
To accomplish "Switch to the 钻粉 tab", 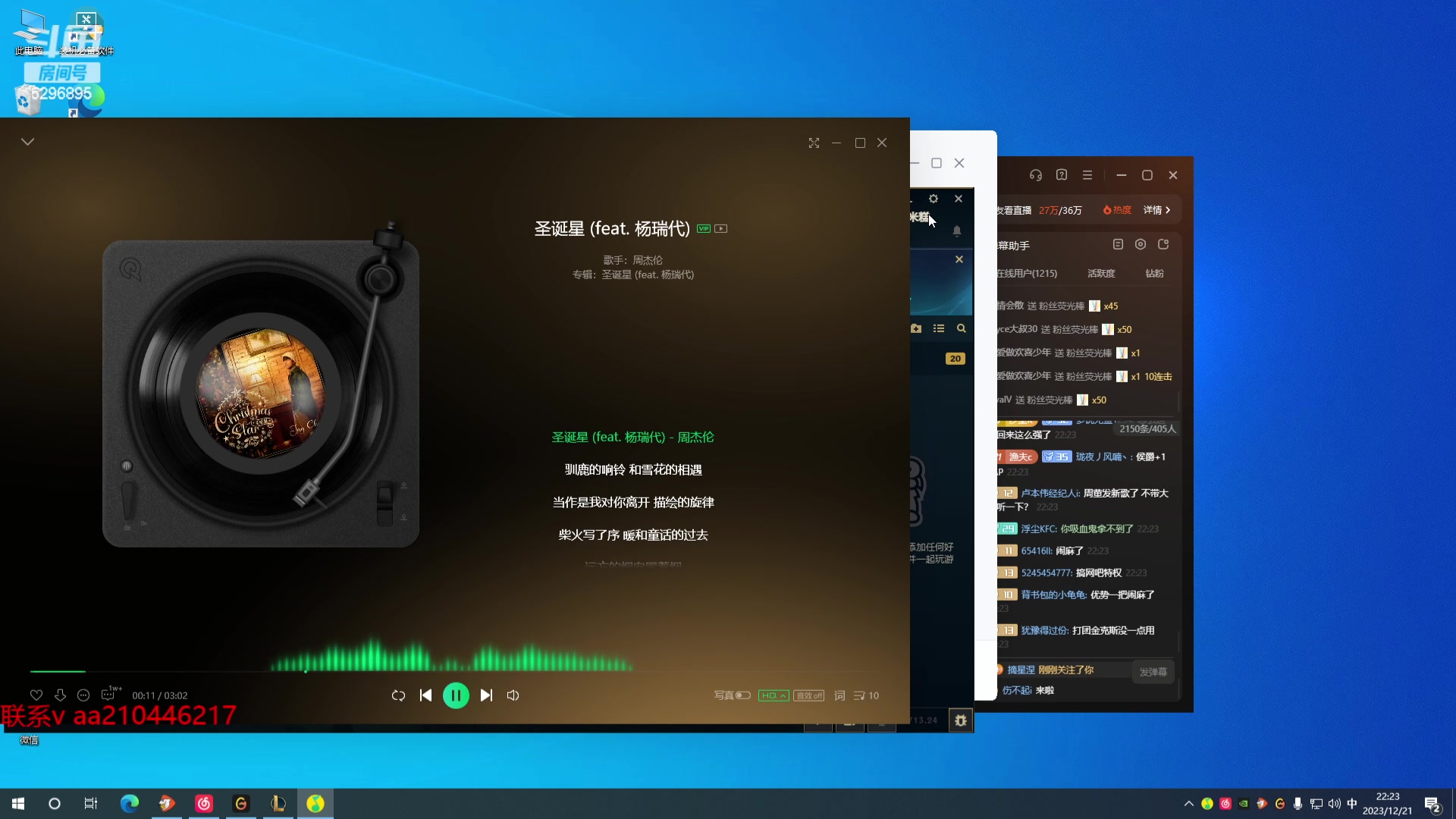I will pos(1154,273).
